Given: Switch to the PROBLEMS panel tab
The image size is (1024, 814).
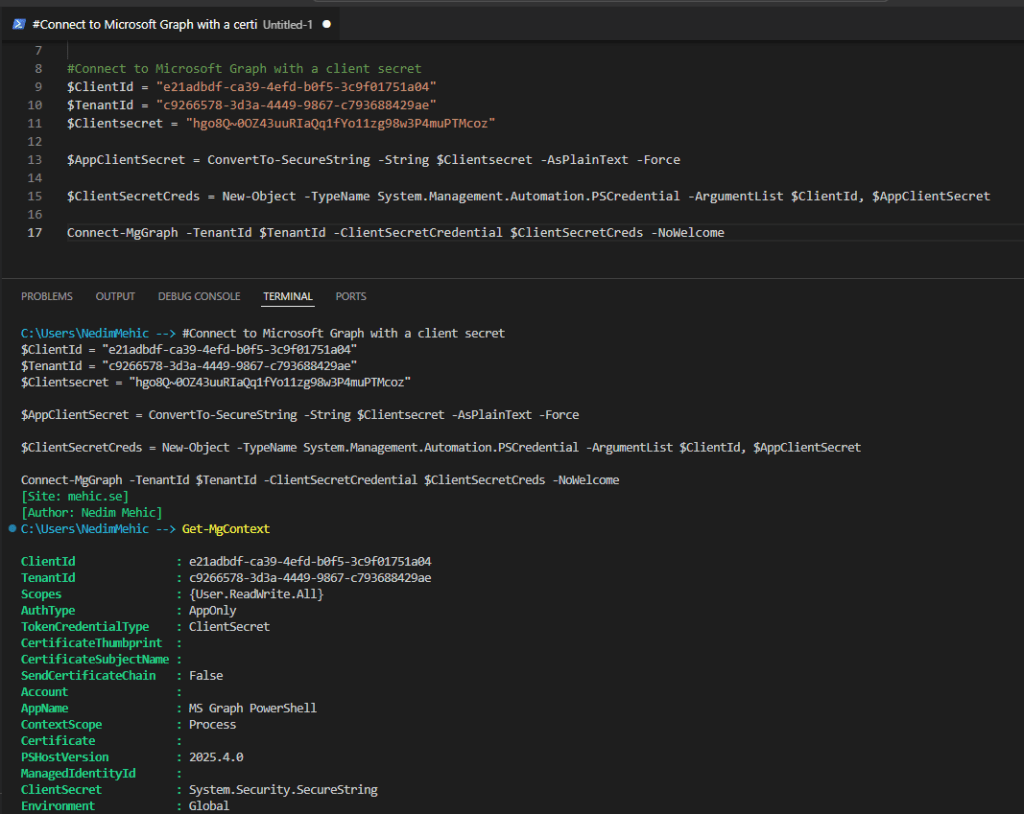Looking at the screenshot, I should 47,296.
